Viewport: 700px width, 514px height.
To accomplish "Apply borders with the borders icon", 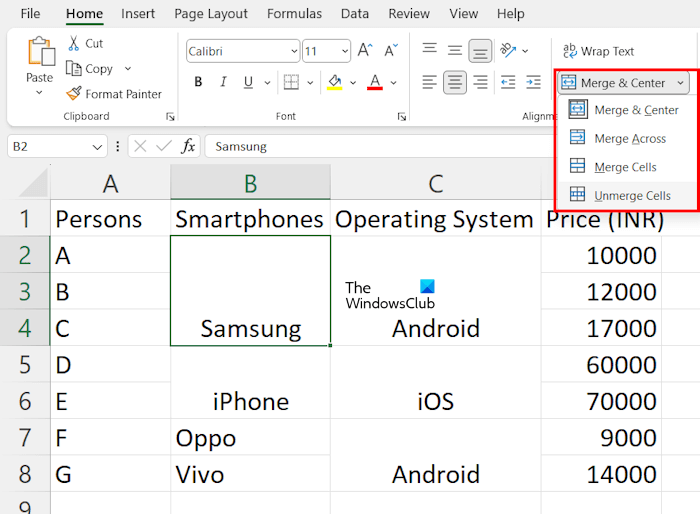I will click(291, 82).
